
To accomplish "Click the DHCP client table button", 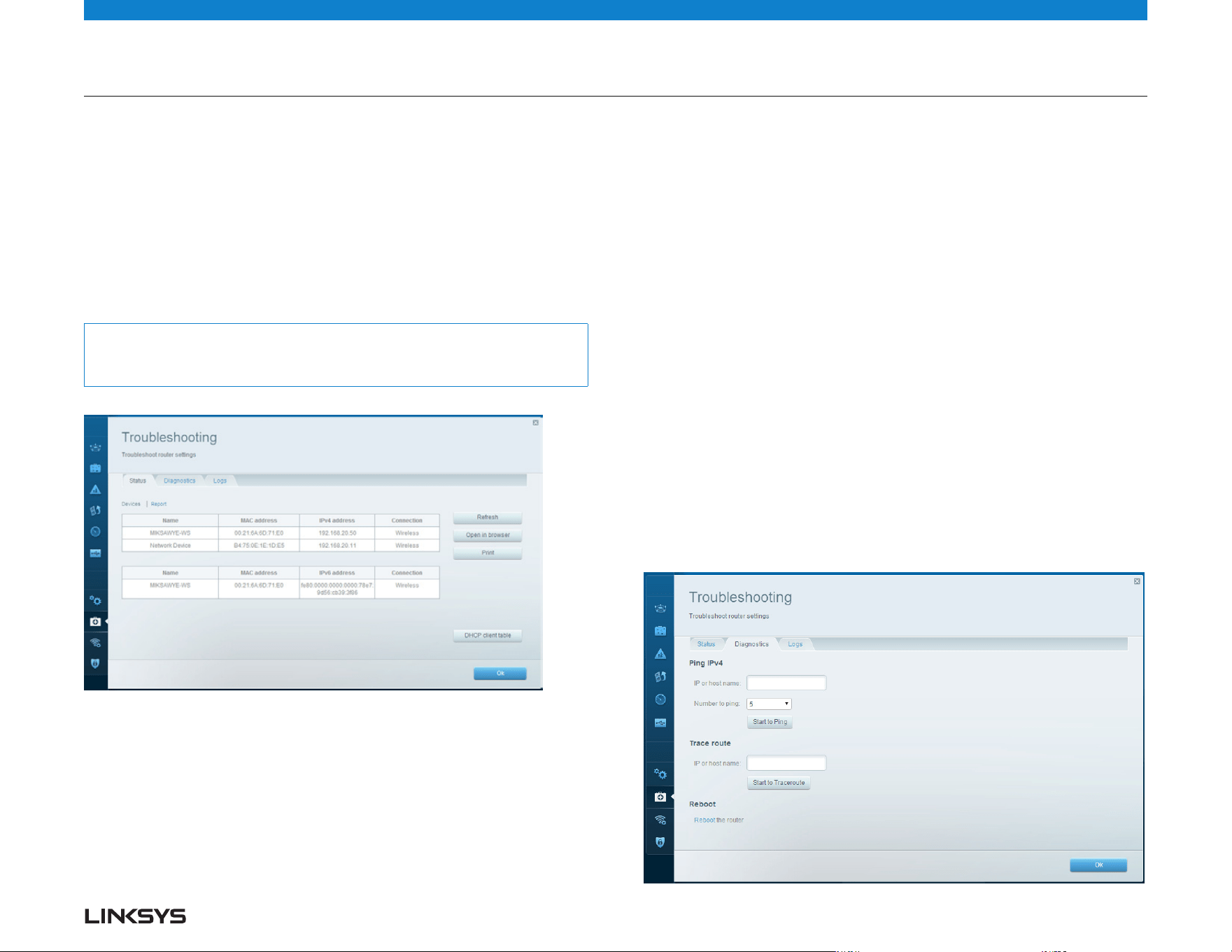I will (488, 635).
